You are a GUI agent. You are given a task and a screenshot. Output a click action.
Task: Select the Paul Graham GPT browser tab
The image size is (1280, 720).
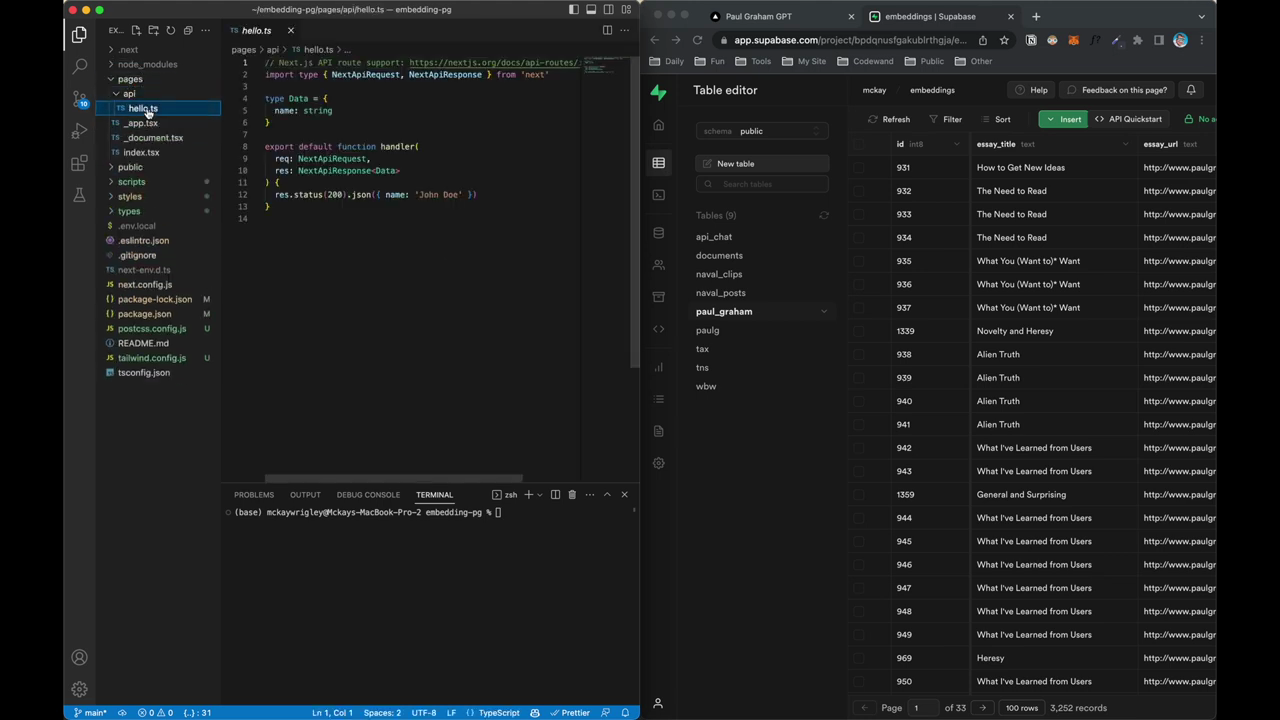780,16
